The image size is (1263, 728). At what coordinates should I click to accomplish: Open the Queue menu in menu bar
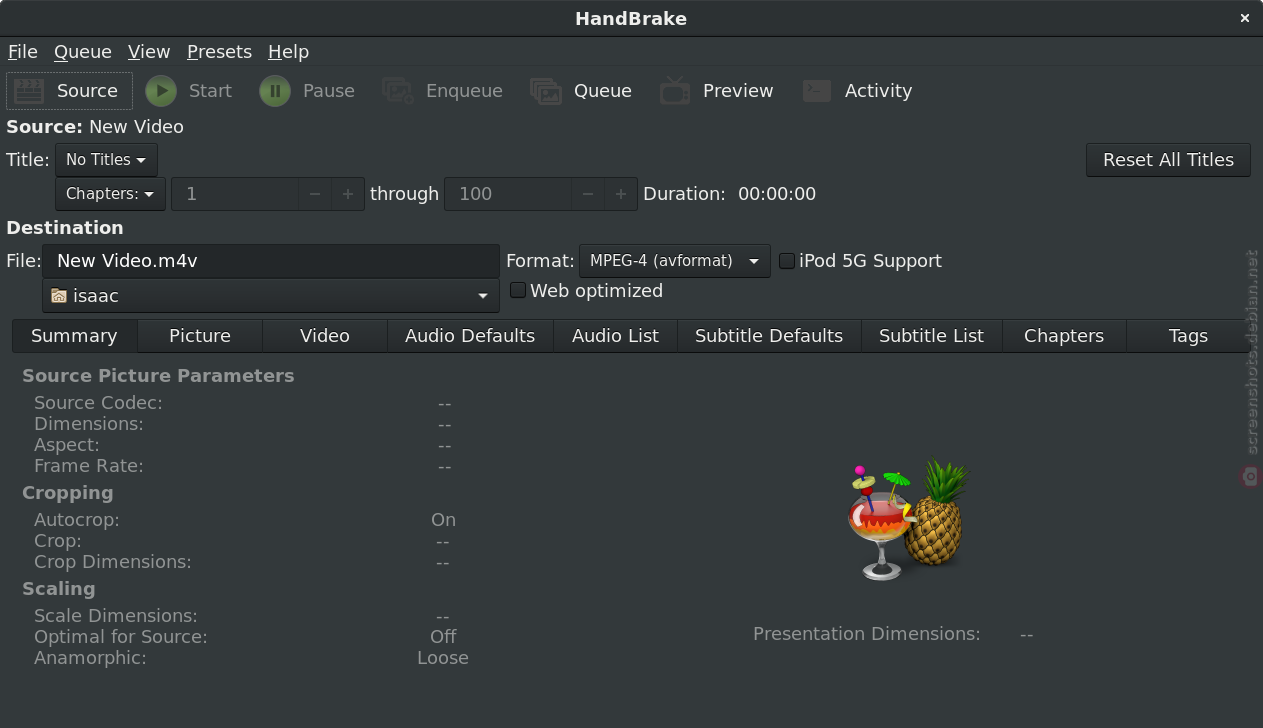coord(82,52)
